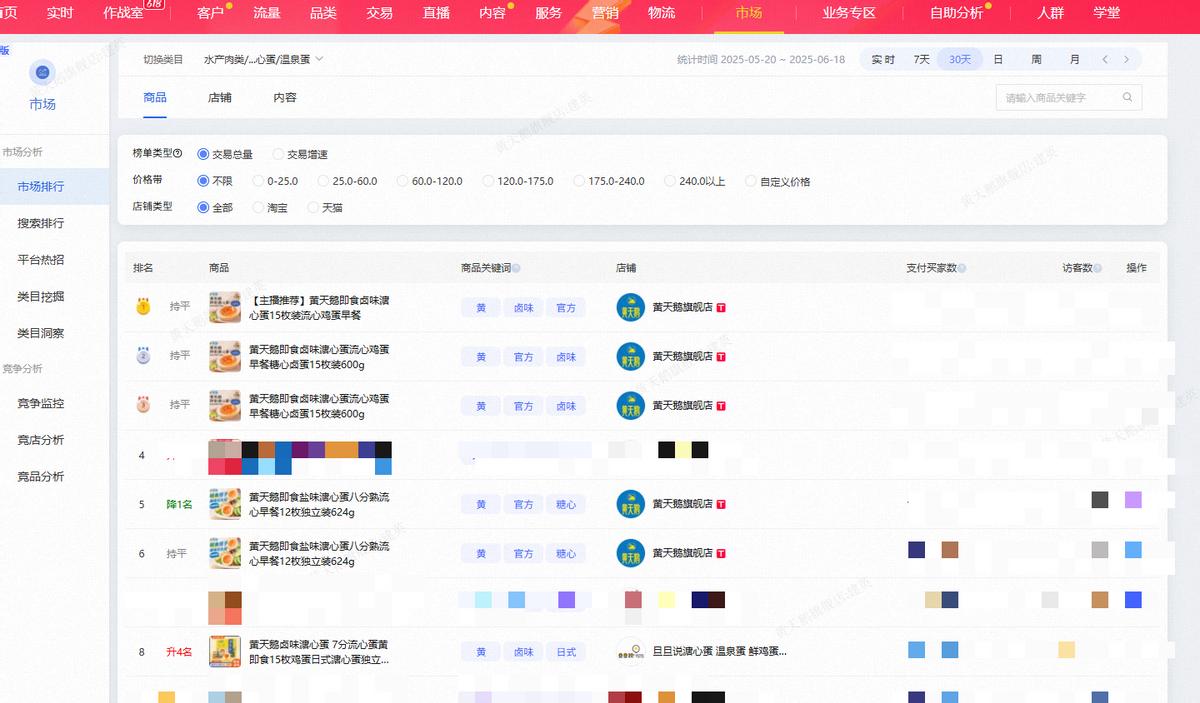Click the info icon next to 商品关键词
This screenshot has width=1200, height=703.
516,268
